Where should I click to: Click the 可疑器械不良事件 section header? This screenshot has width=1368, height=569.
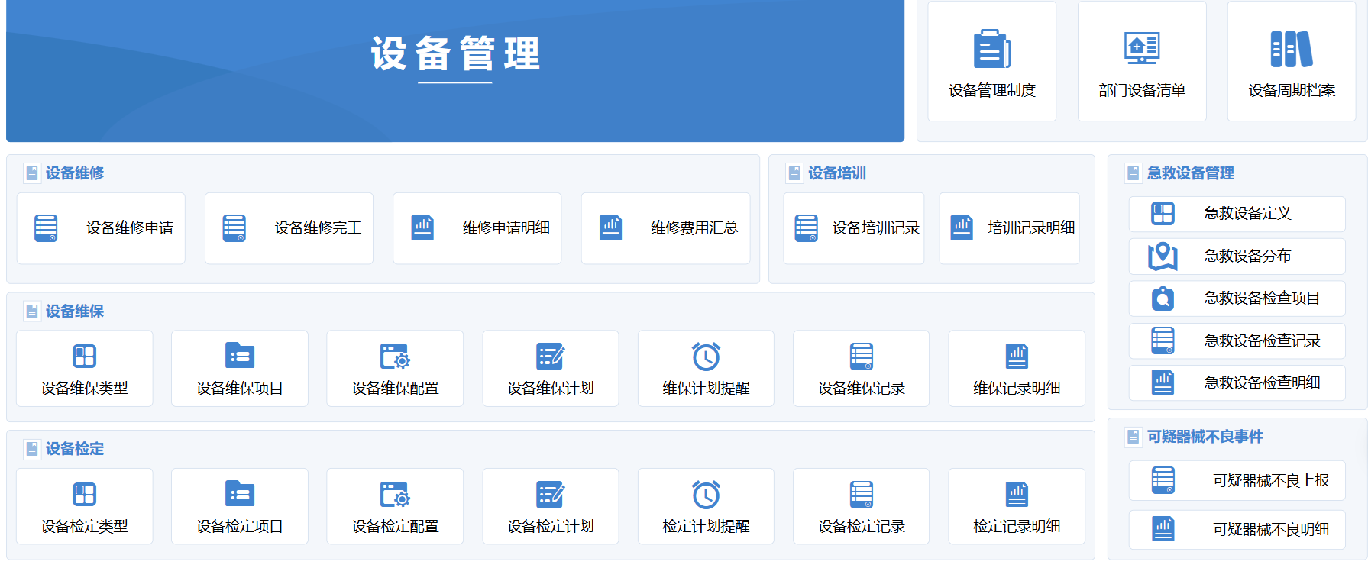pos(1205,437)
